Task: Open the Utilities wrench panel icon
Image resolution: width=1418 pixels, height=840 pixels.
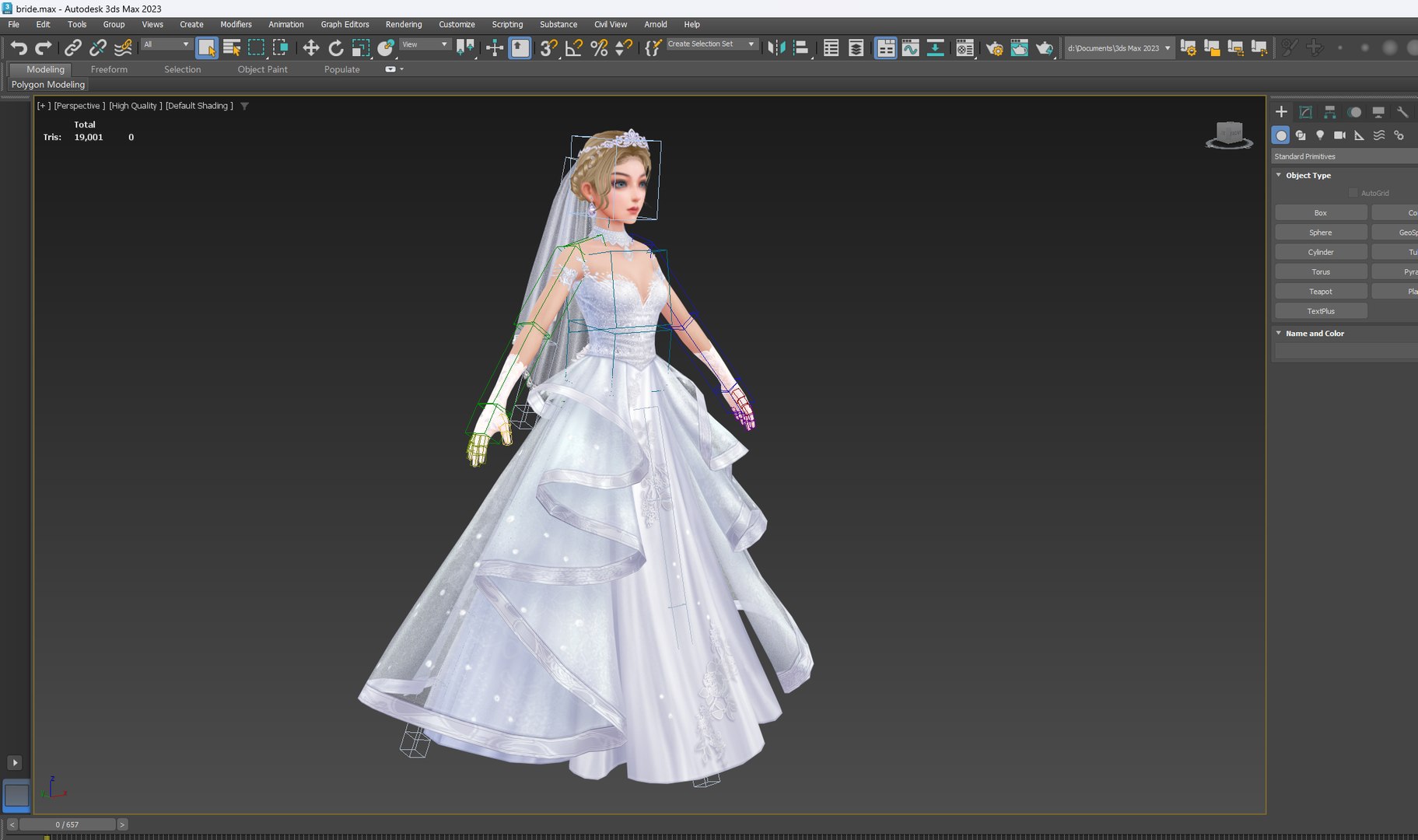Action: [x=1402, y=112]
